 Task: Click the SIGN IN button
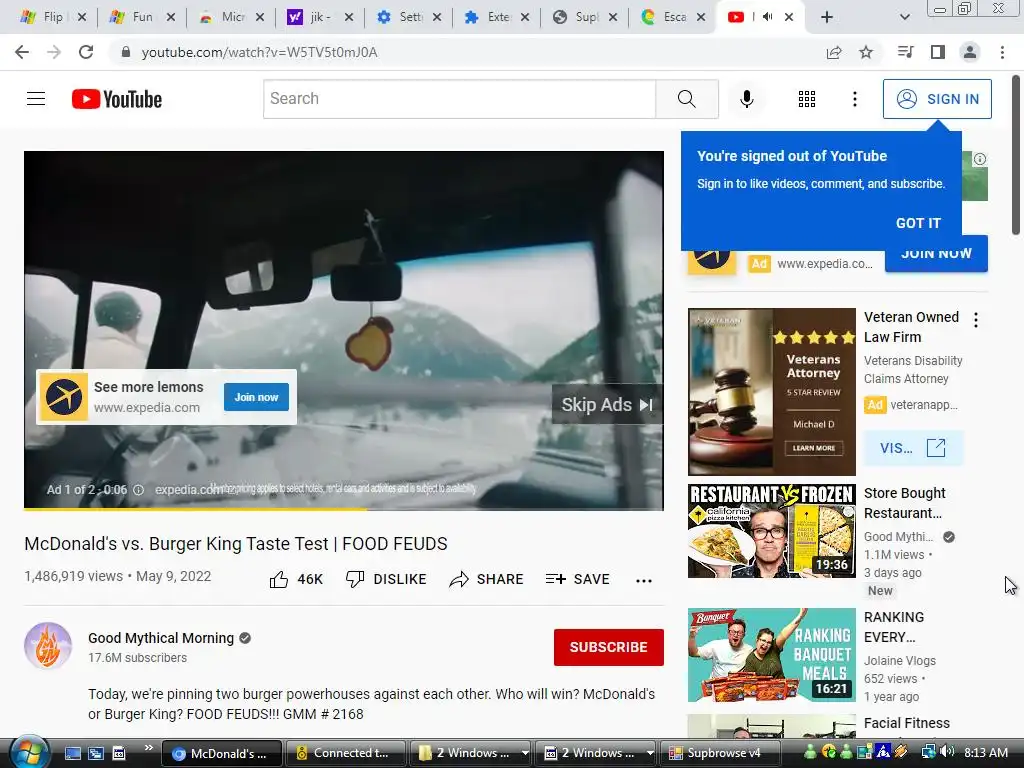click(937, 99)
